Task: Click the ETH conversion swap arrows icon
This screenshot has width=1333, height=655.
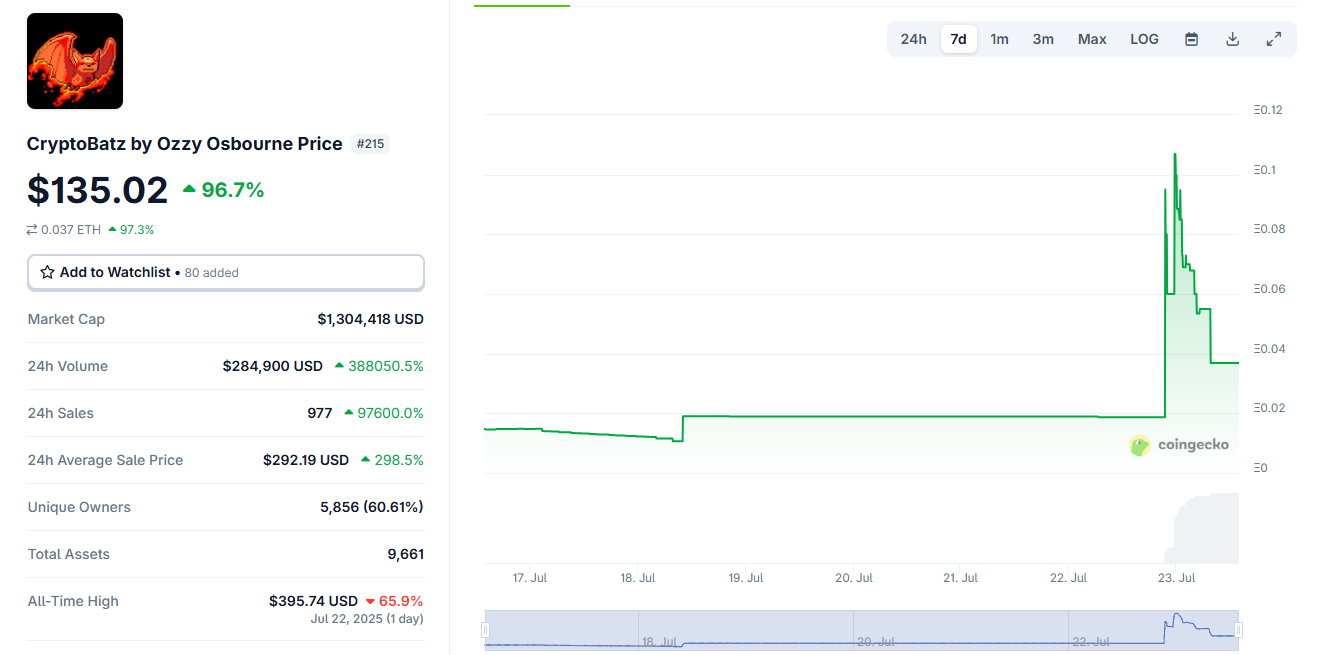Action: pyautogui.click(x=32, y=230)
